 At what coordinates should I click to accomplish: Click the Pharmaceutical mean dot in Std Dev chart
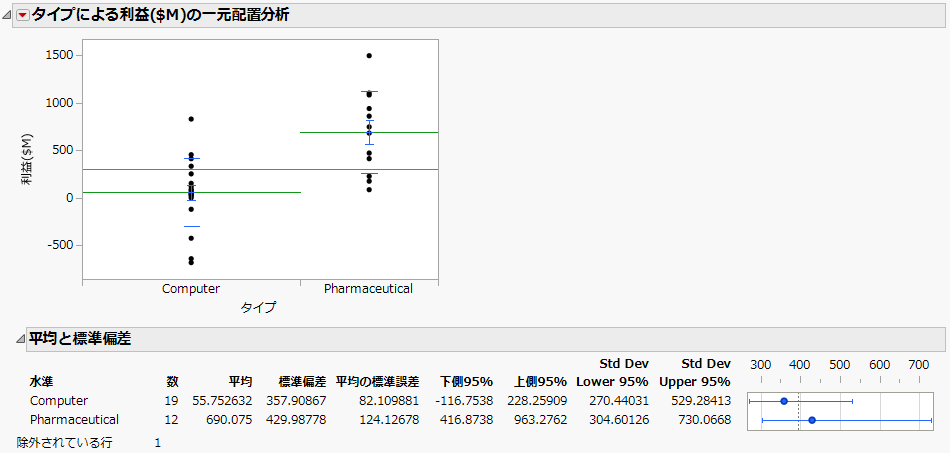pyautogui.click(x=812, y=420)
